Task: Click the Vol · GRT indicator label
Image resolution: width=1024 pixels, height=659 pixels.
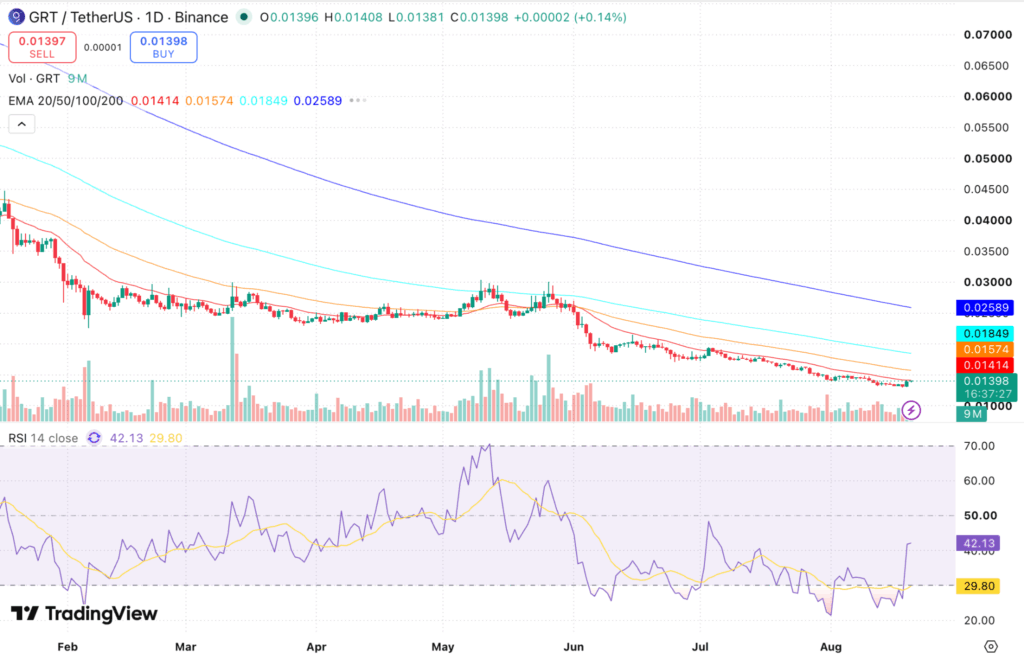Action: pyautogui.click(x=34, y=78)
